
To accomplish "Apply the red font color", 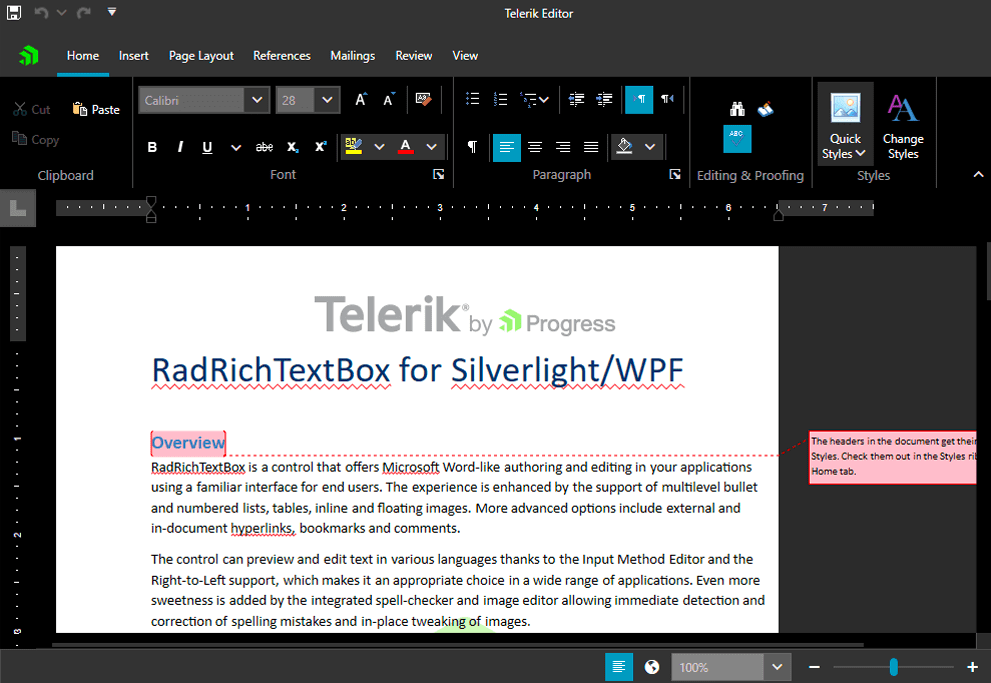I will pyautogui.click(x=406, y=147).
